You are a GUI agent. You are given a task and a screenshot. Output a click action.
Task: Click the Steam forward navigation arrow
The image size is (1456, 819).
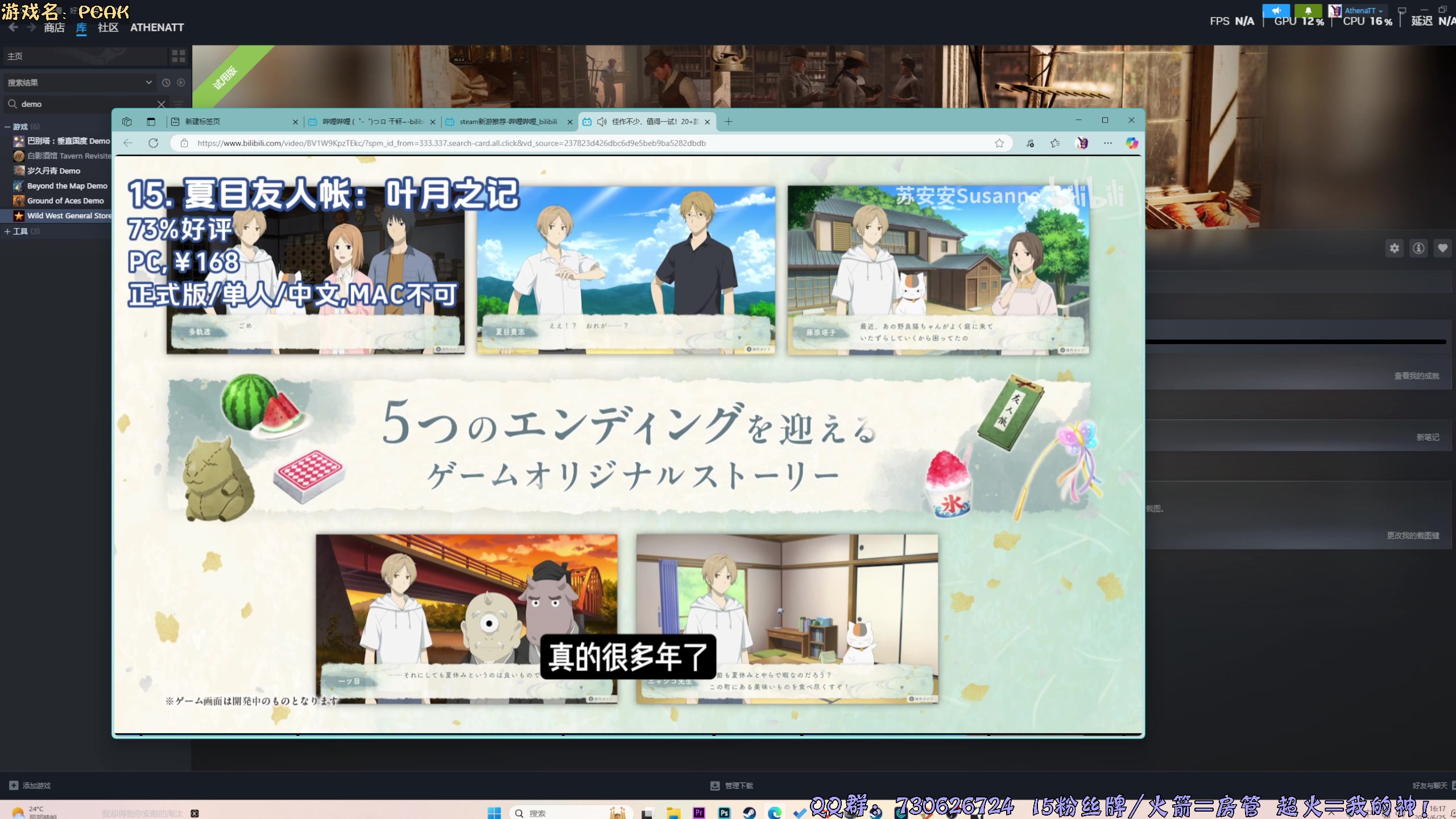tap(31, 27)
